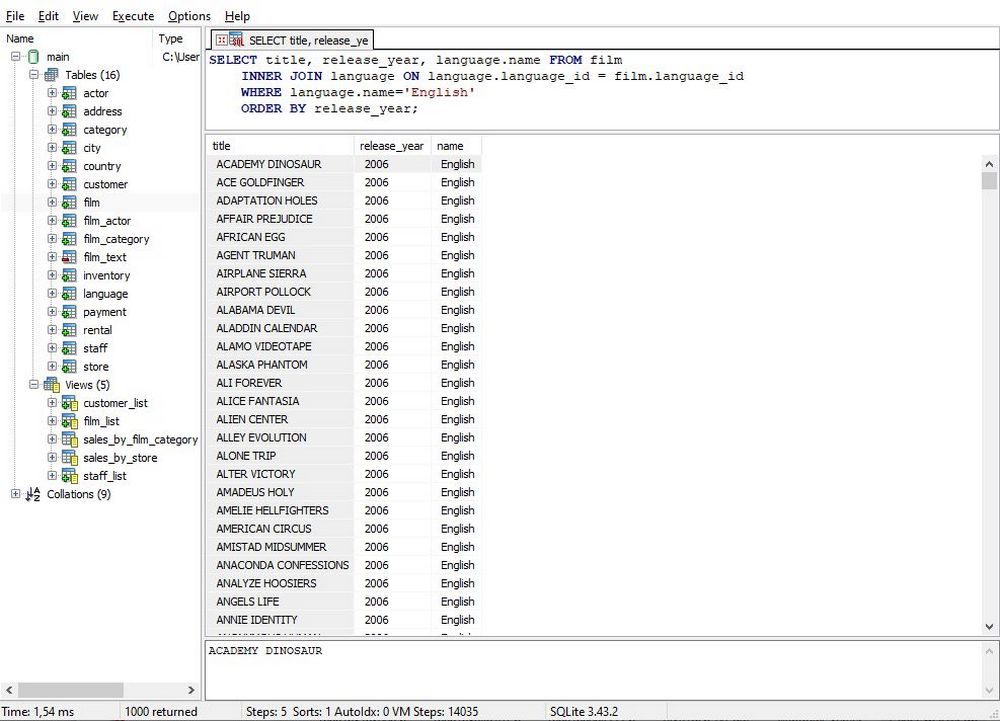
Task: Select the film_list view in the tree
Action: (x=101, y=421)
